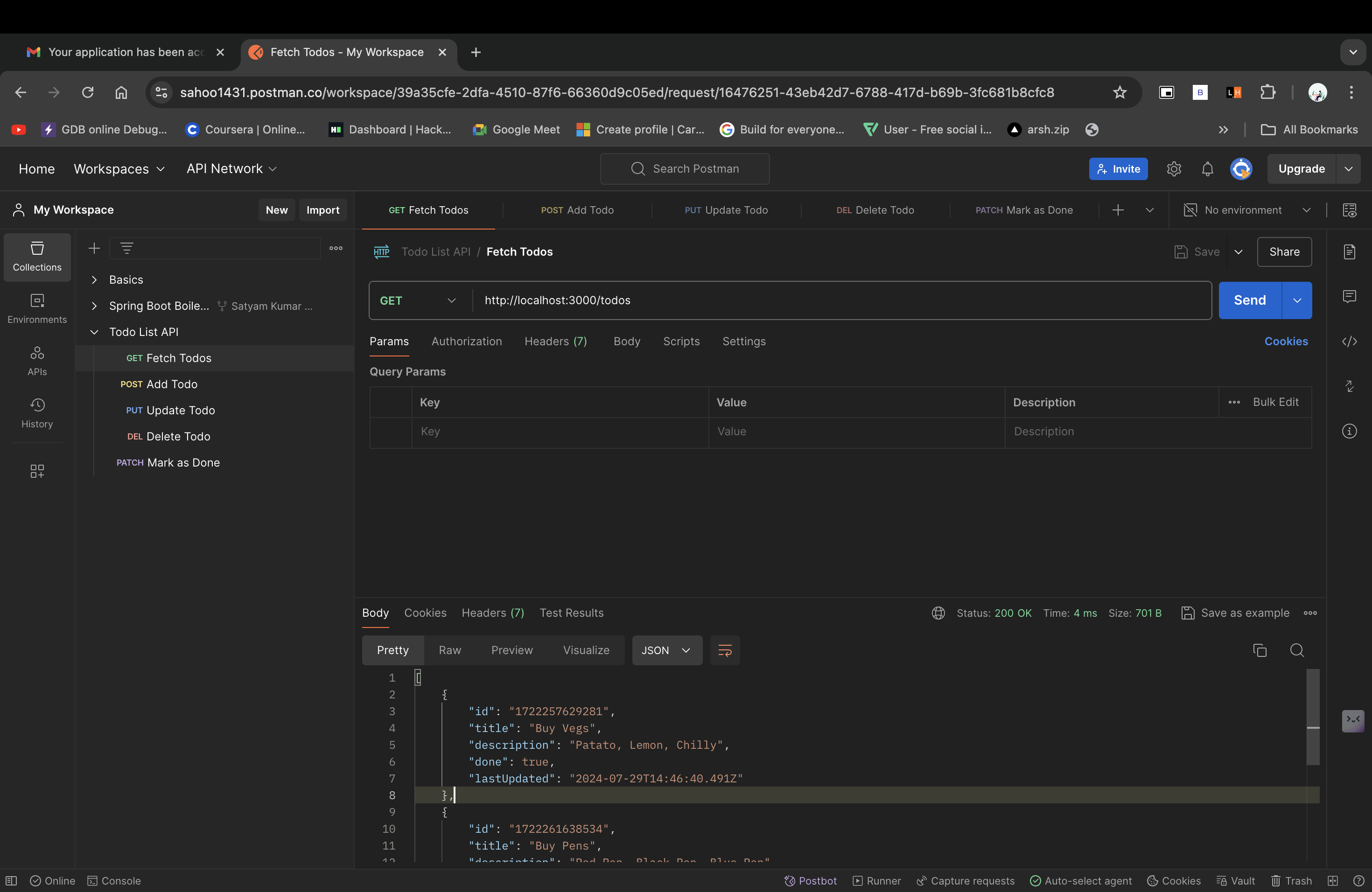
Task: Open the collections view more options ellipsis
Action: point(336,248)
